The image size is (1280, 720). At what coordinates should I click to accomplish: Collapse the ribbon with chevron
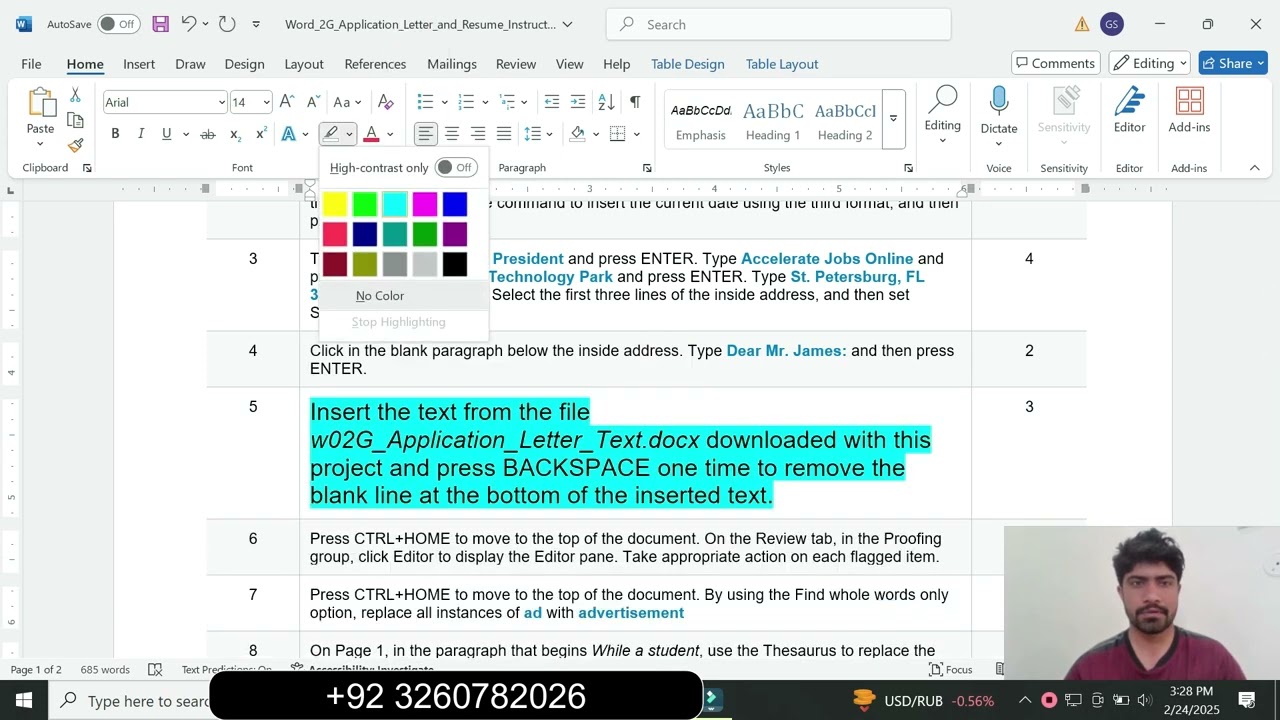(x=1254, y=168)
